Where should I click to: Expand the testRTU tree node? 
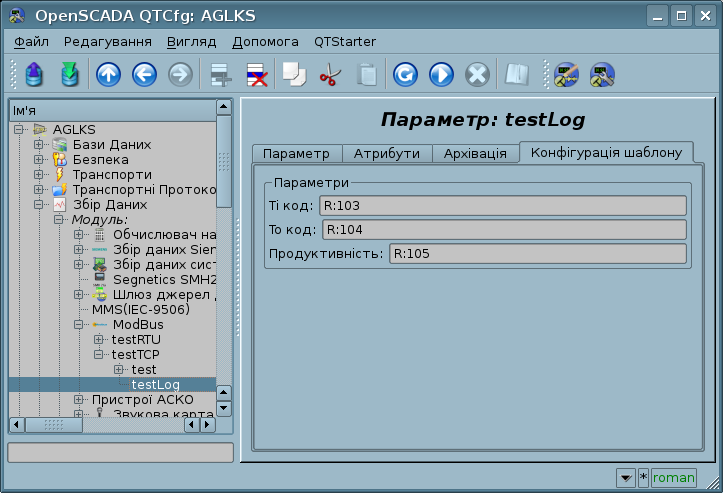pos(99,339)
